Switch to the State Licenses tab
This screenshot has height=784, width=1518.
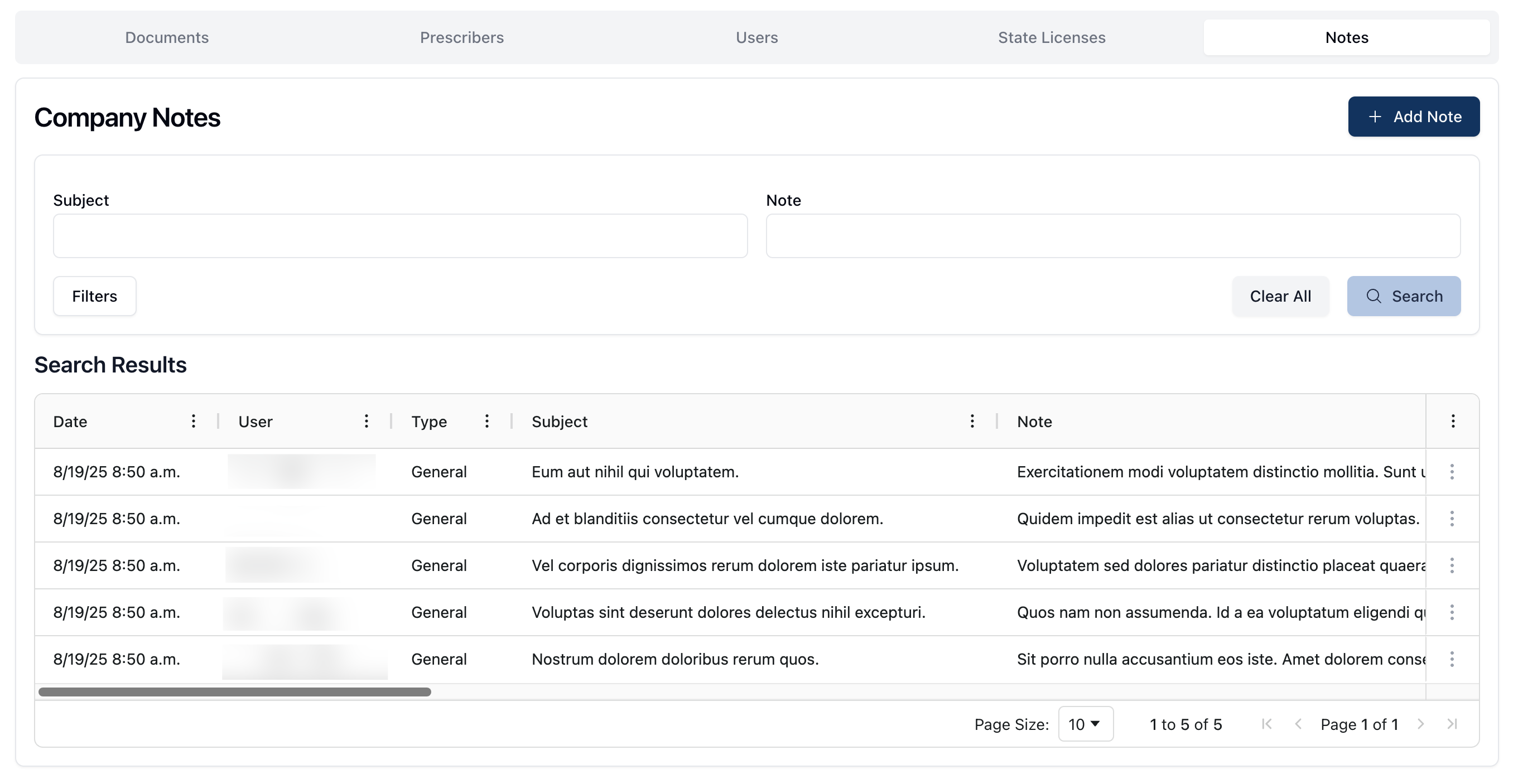click(1051, 38)
